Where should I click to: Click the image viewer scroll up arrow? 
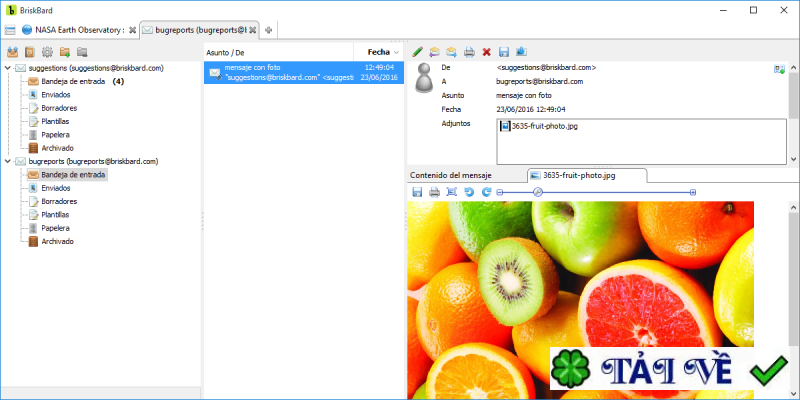coord(793,207)
